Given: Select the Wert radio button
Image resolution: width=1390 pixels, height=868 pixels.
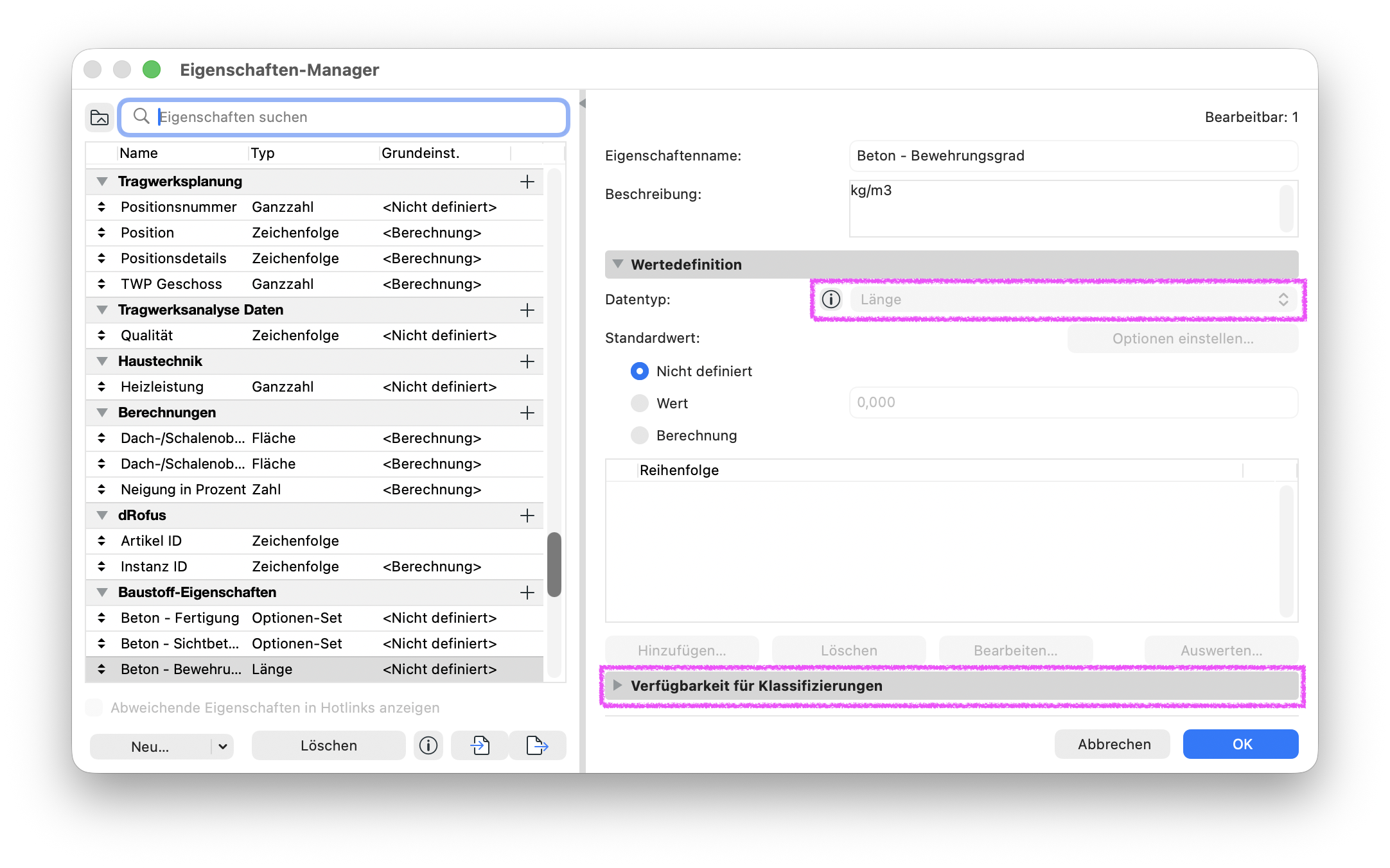Looking at the screenshot, I should click(640, 403).
